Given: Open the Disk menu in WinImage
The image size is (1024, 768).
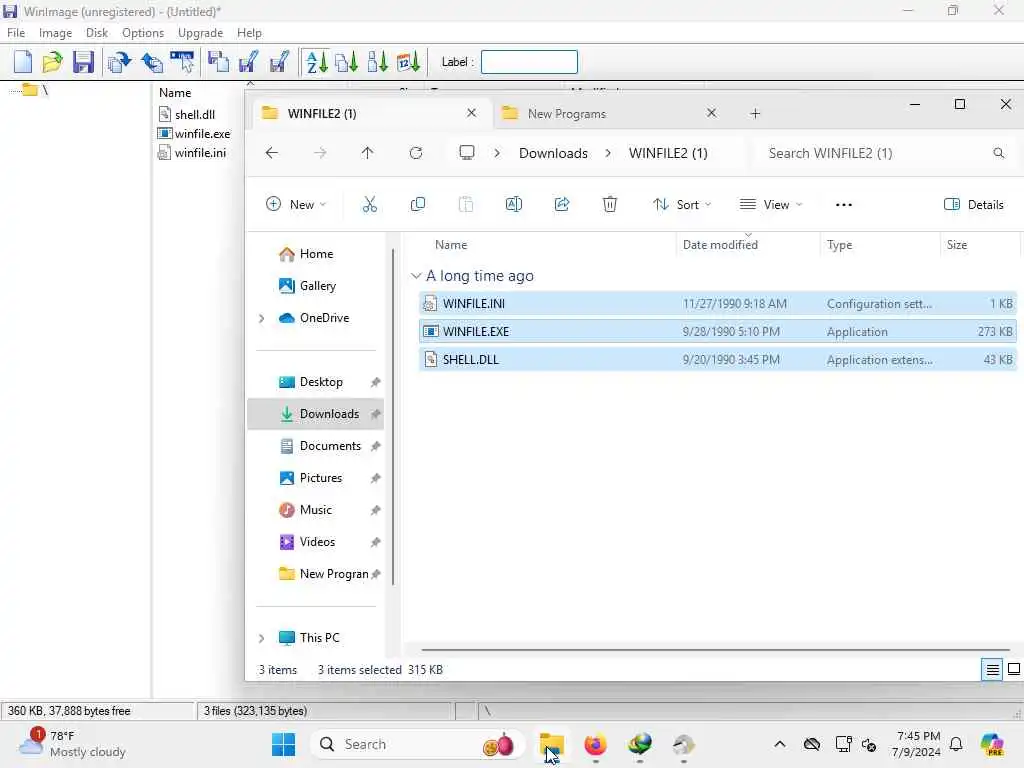Looking at the screenshot, I should 97,33.
